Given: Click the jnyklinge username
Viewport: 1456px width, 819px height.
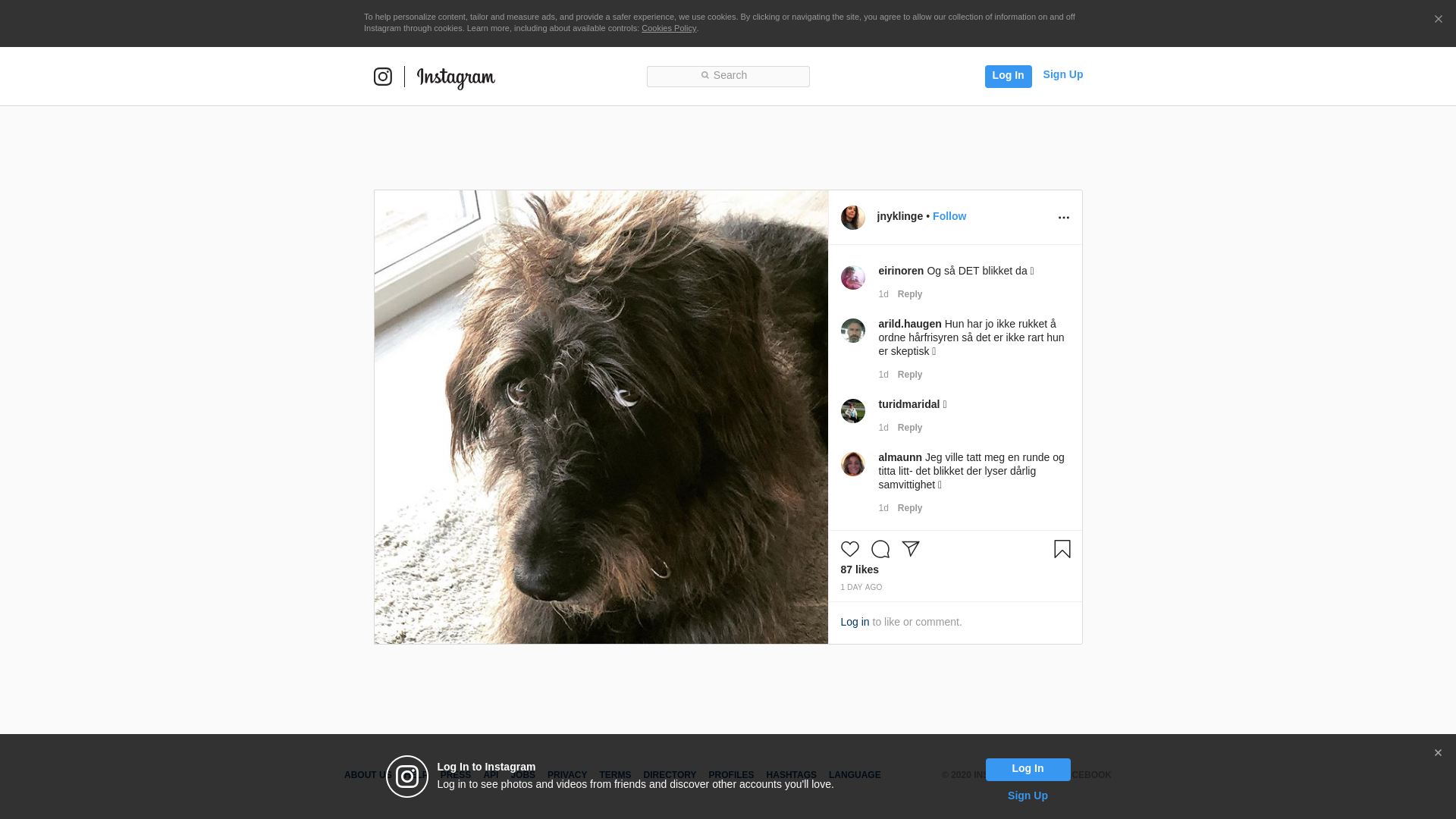Looking at the screenshot, I should [899, 216].
